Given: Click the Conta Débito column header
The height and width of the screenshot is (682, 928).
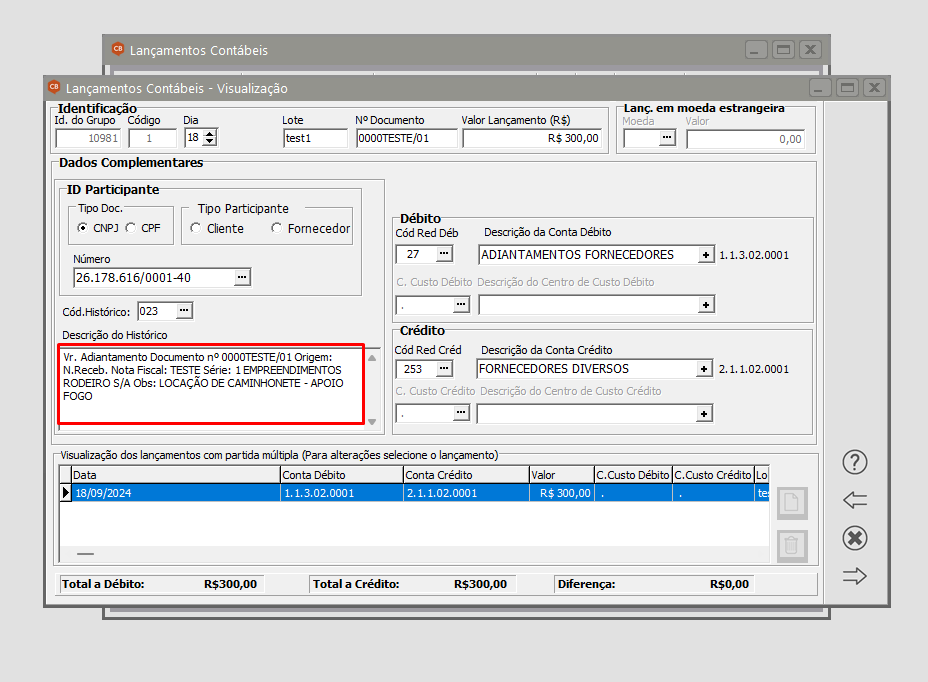Looking at the screenshot, I should [341, 475].
